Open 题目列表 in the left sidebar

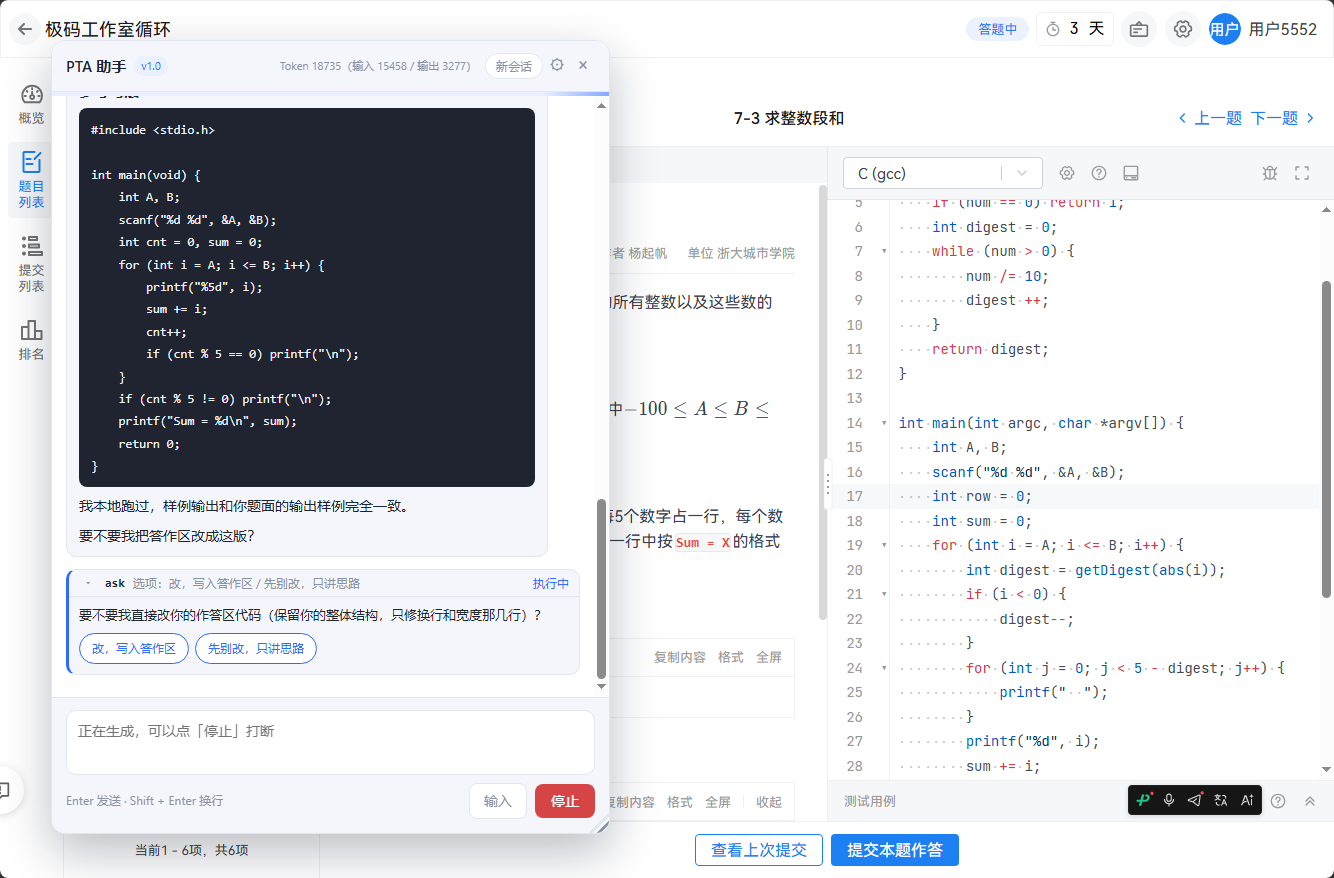click(31, 180)
